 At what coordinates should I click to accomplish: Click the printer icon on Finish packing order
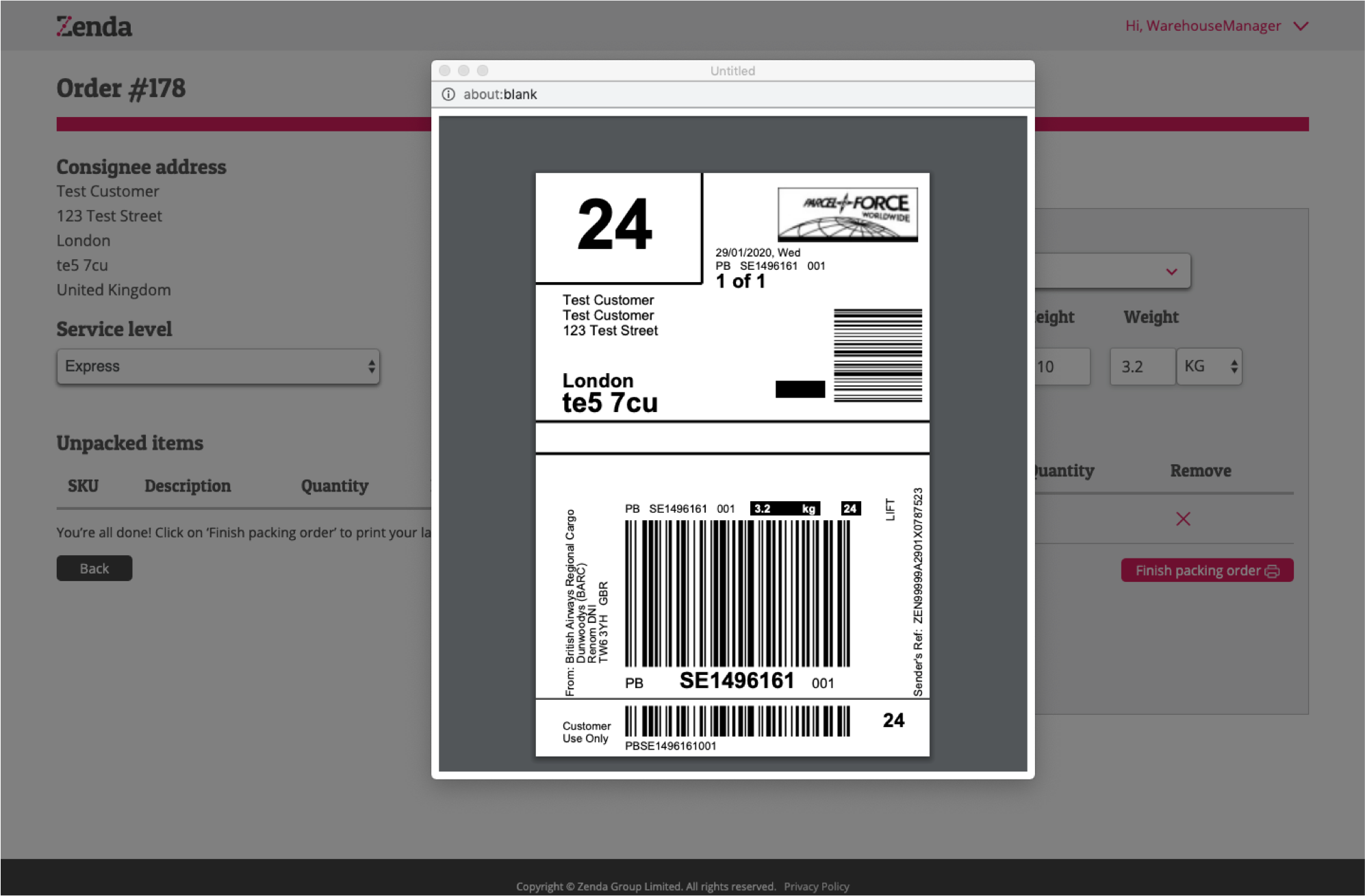tap(1272, 571)
